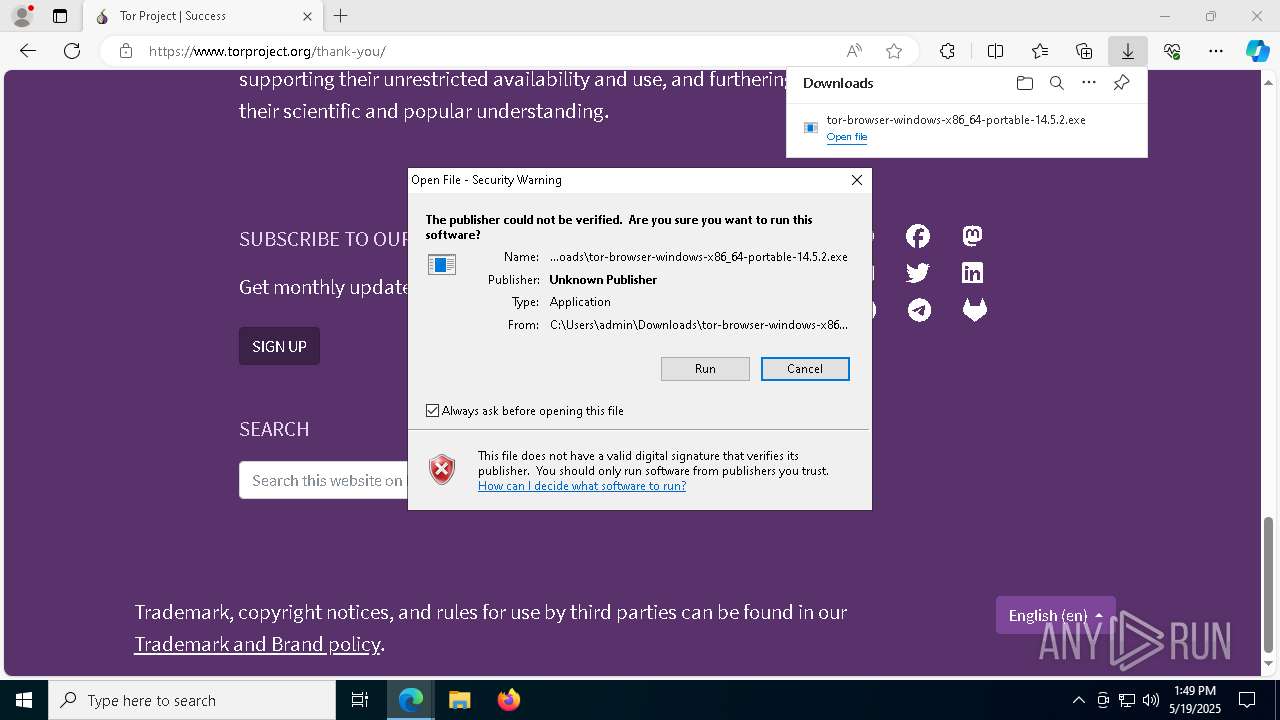
Task: Open network status tray icon
Action: 1127,700
